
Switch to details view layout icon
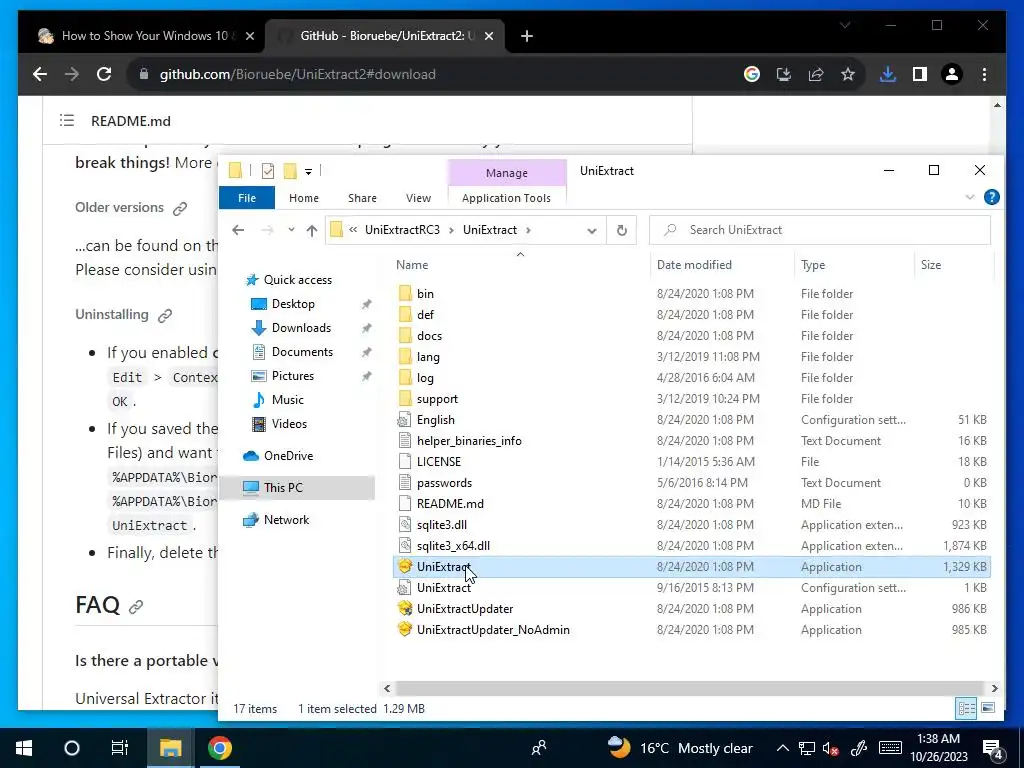pyautogui.click(x=966, y=708)
